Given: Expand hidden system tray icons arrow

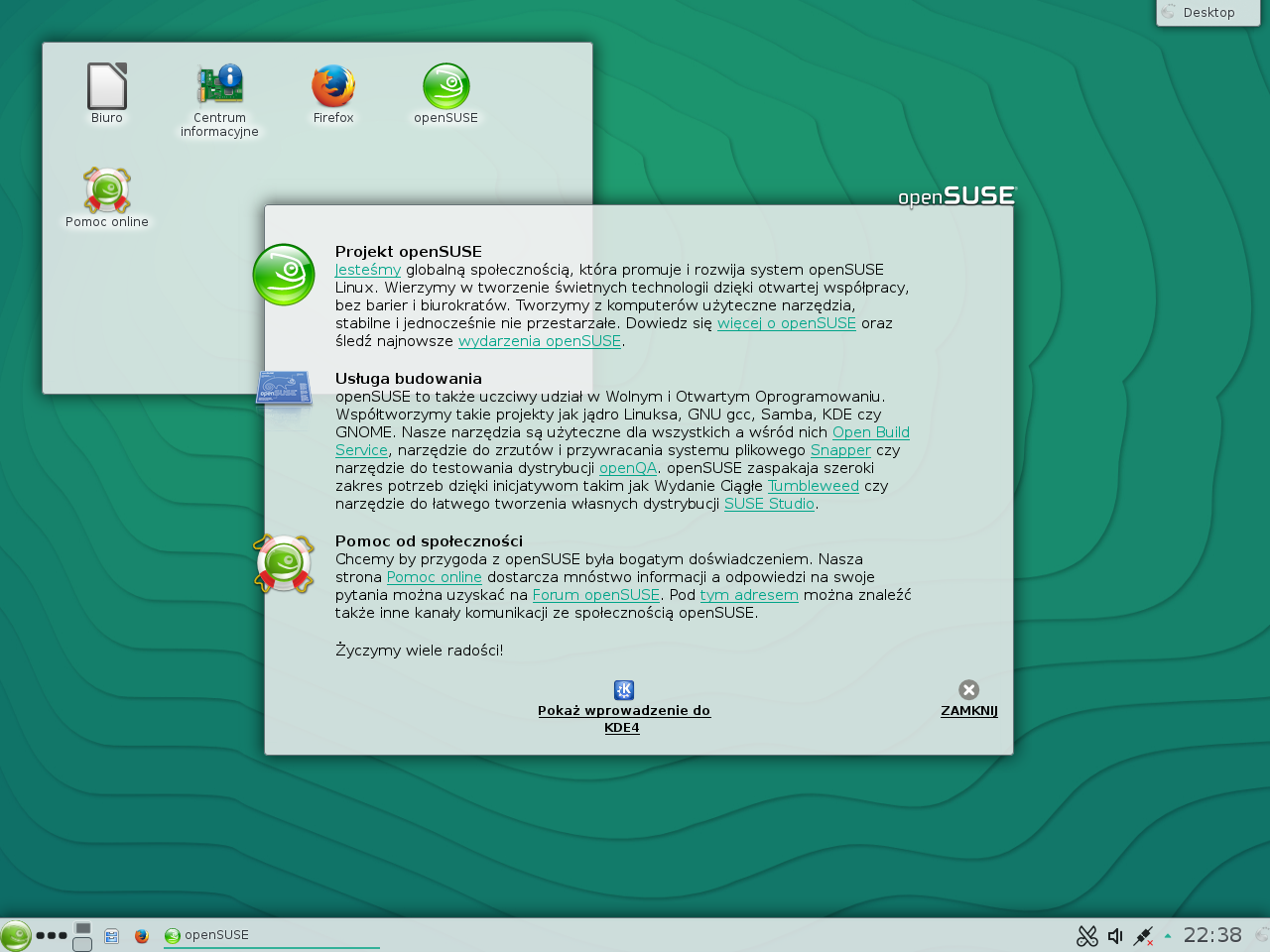Looking at the screenshot, I should pos(1168,935).
